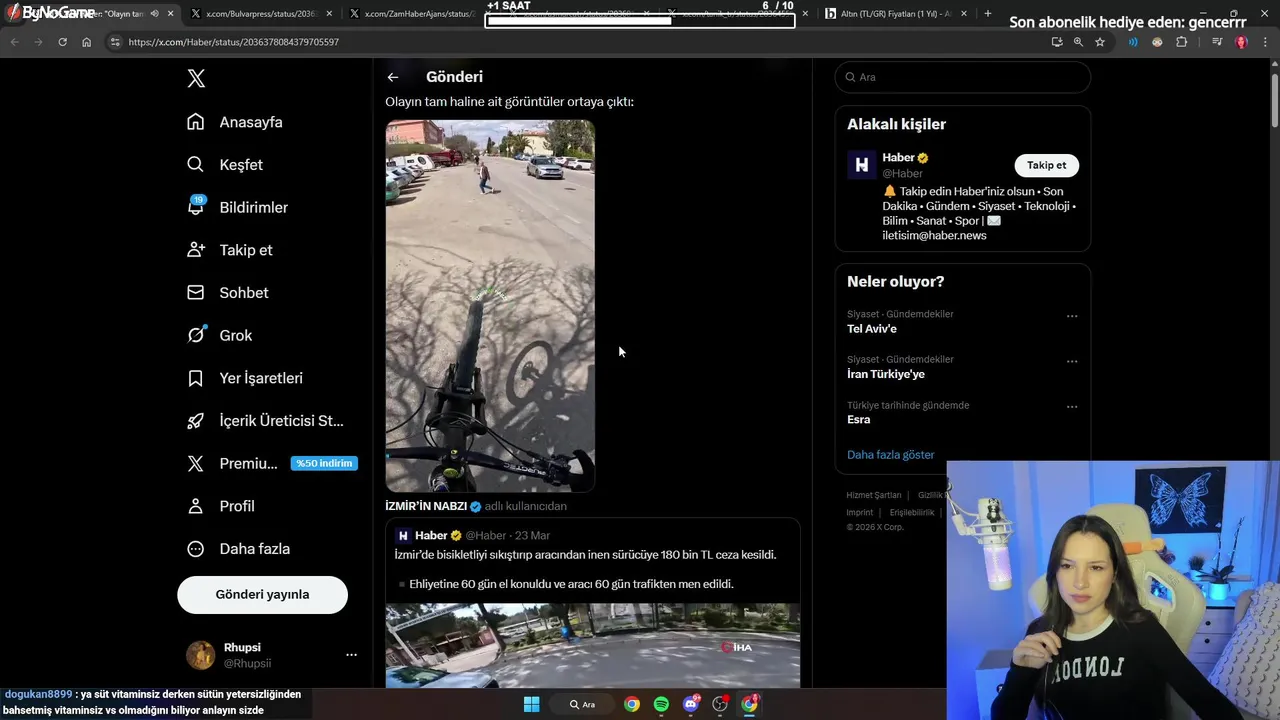Open quoted İHA video thumbnail
Viewport: 1280px width, 720px height.
[593, 646]
